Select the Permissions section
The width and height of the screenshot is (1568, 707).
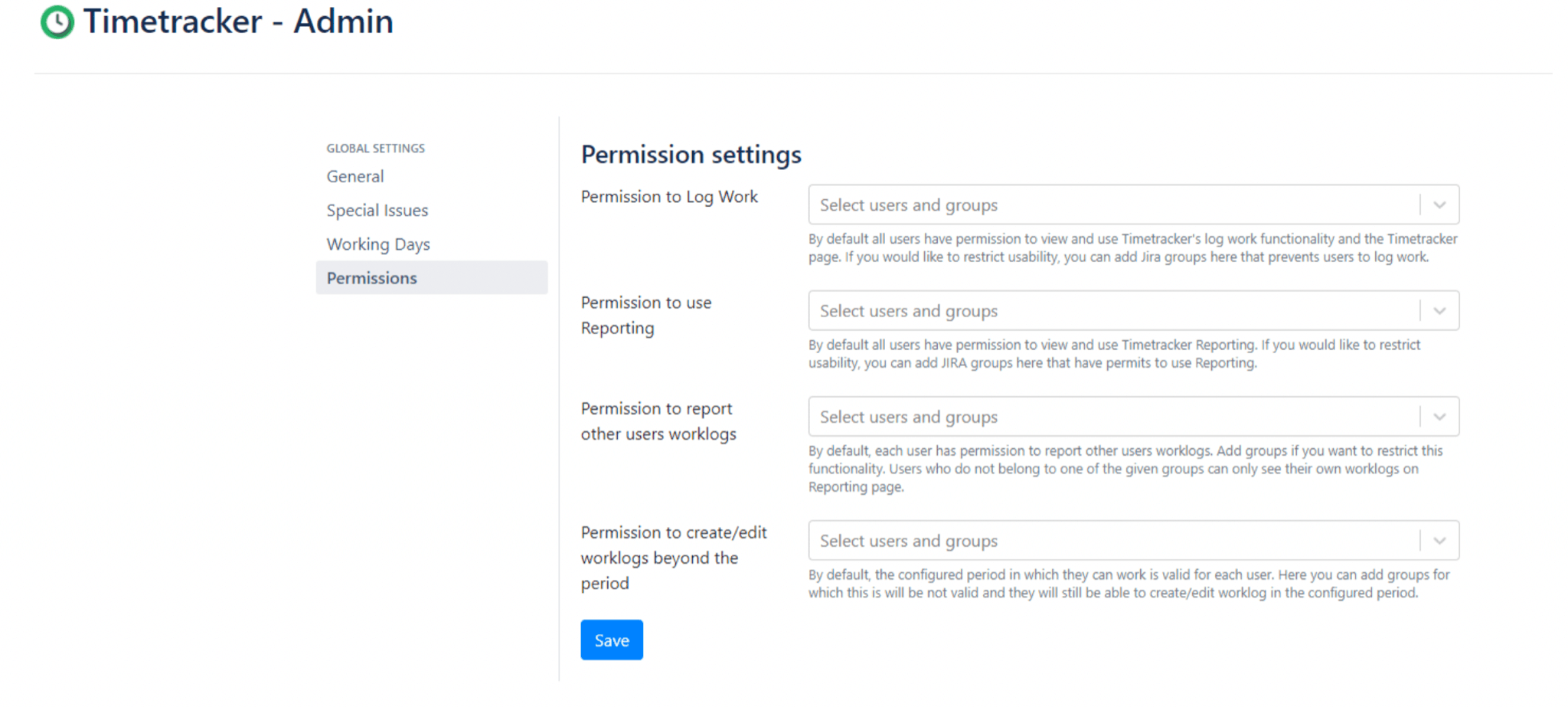(371, 277)
